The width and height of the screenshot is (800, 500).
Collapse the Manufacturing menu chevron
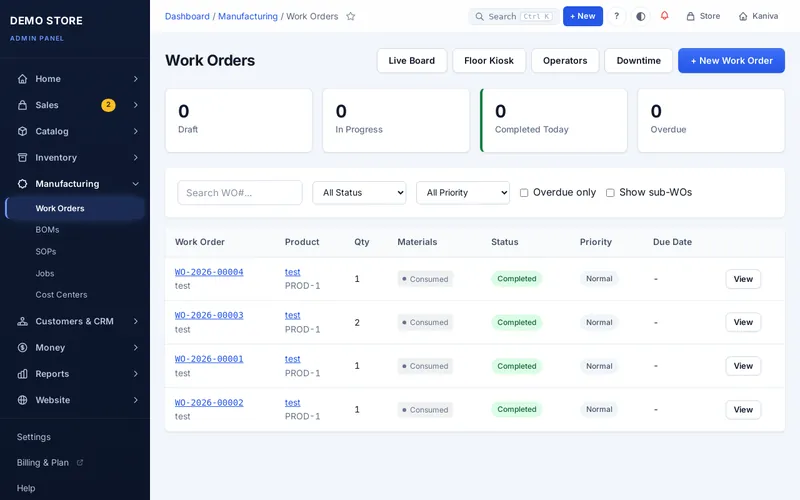pos(136,184)
